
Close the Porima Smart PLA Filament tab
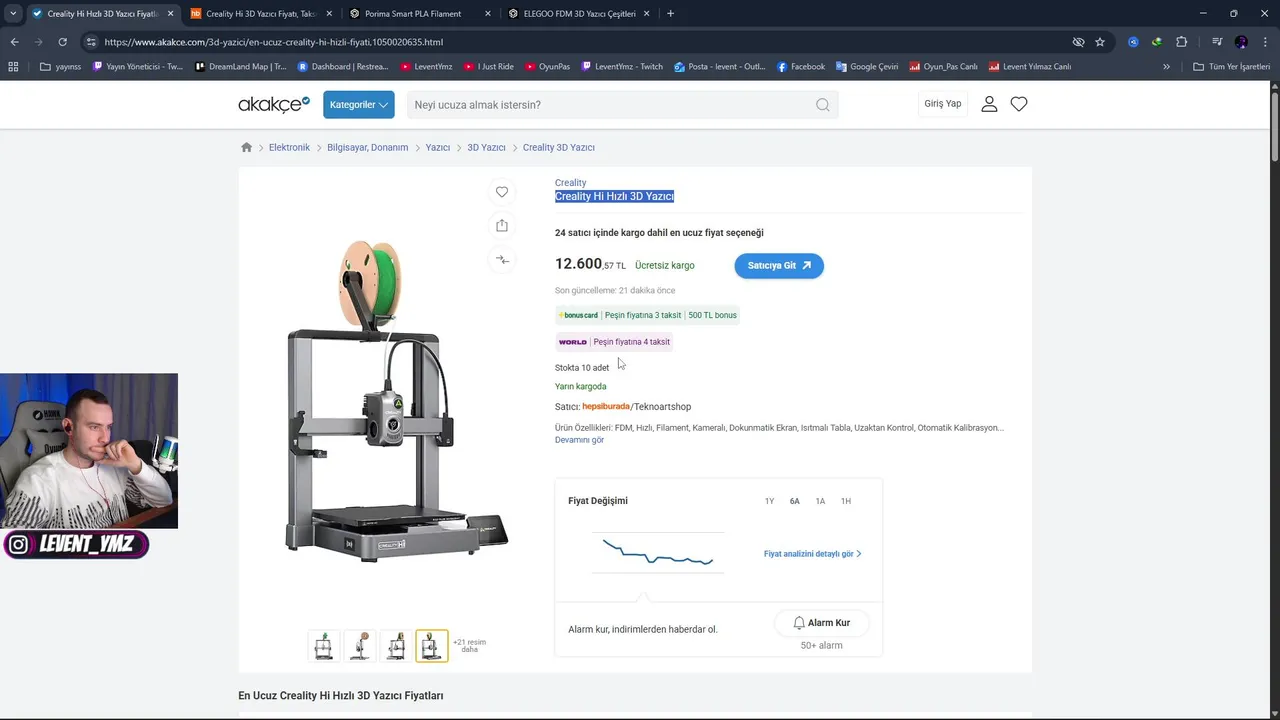(488, 14)
